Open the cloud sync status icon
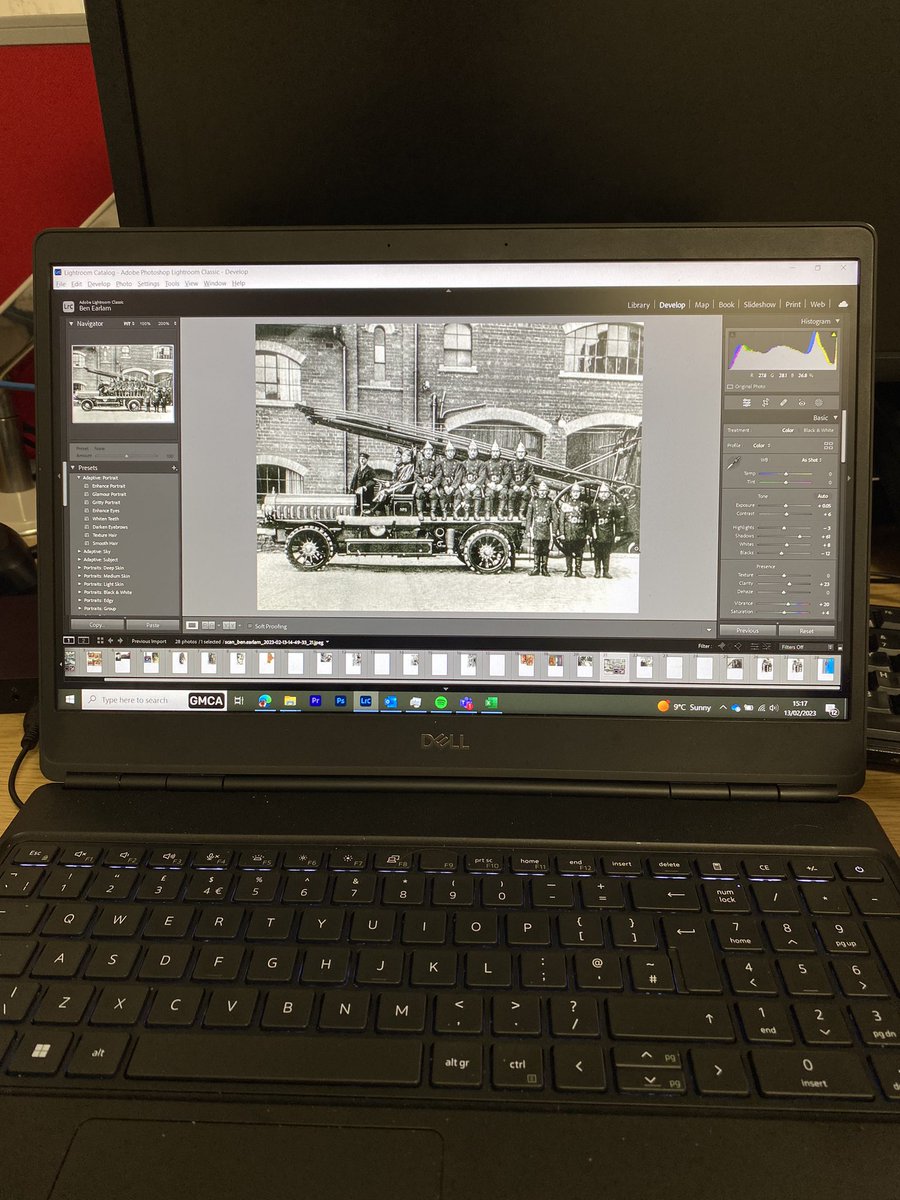Viewport: 900px width, 1200px height. [x=843, y=304]
